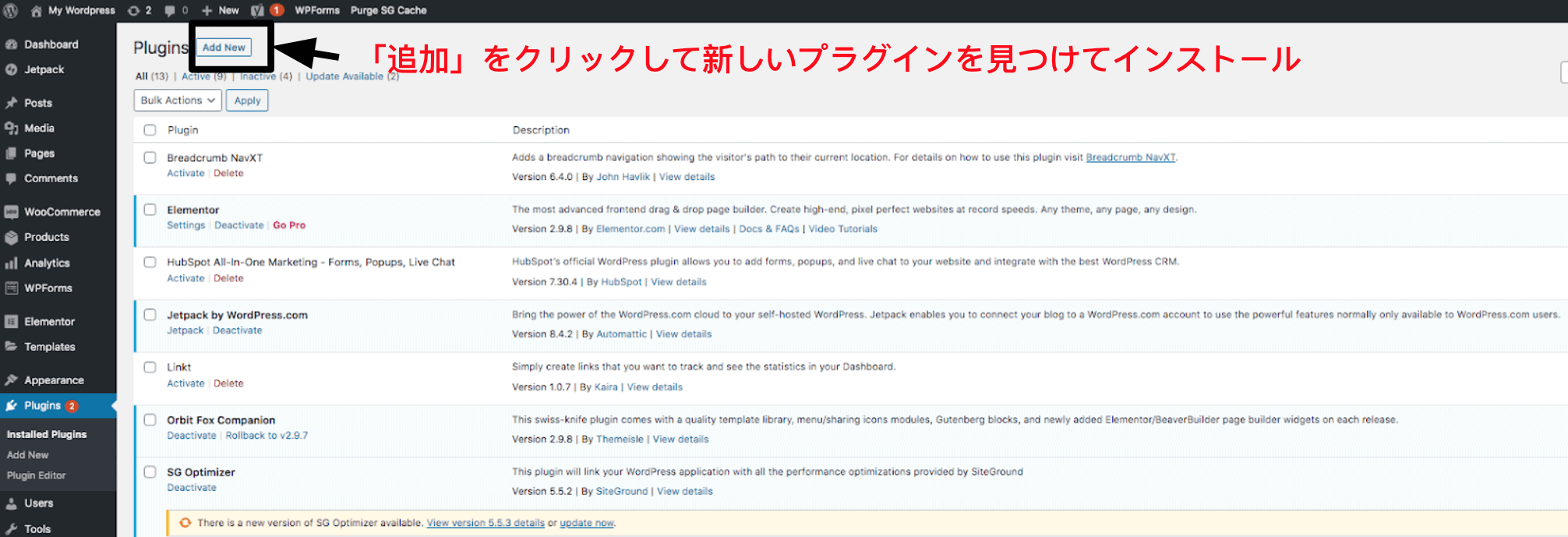
Task: Activate the HubSpot plugin
Action: [x=185, y=278]
